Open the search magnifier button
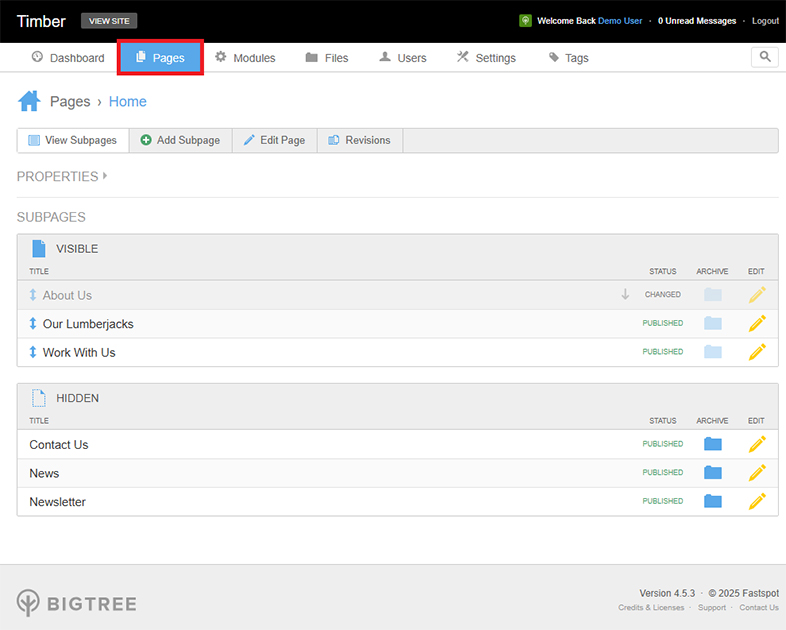Screen dimensions: 786x630 click(x=764, y=57)
